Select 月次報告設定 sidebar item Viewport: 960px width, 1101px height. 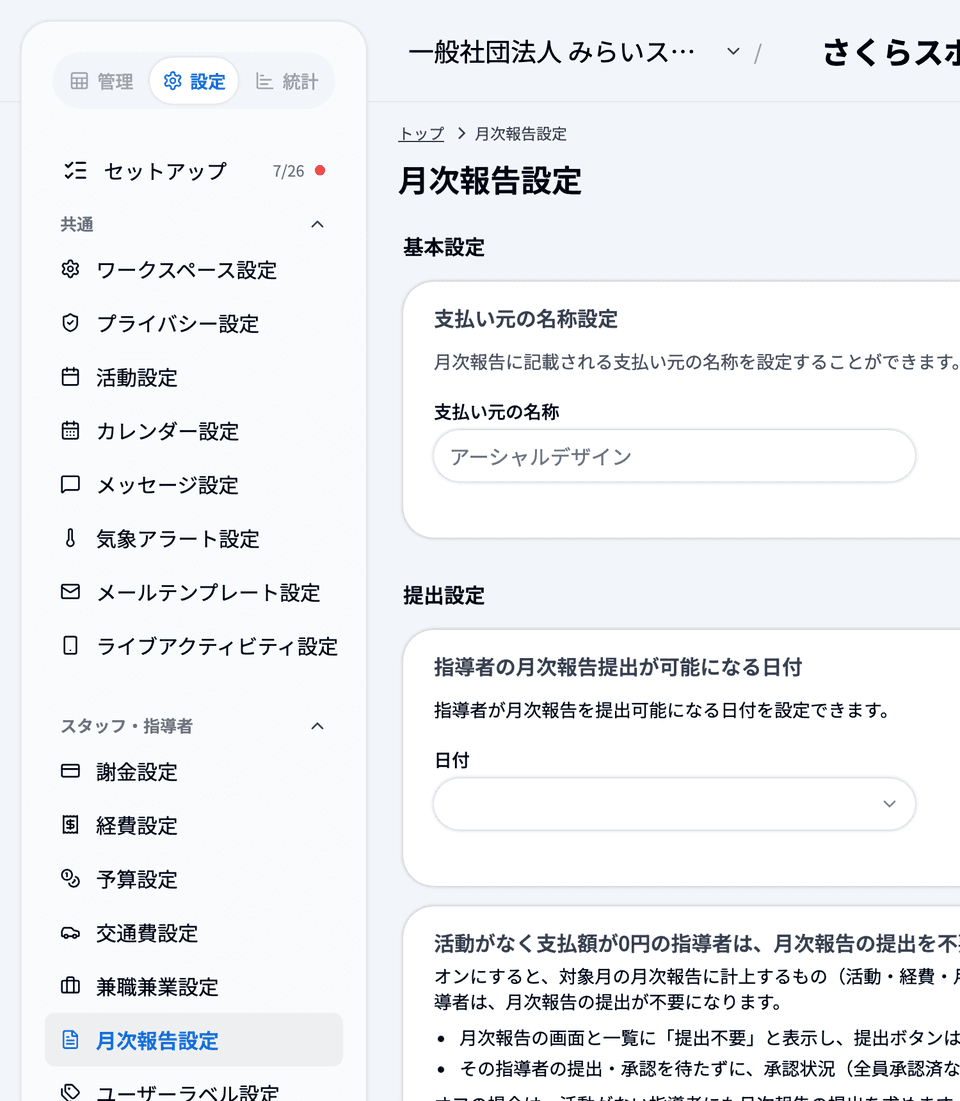pos(193,1040)
